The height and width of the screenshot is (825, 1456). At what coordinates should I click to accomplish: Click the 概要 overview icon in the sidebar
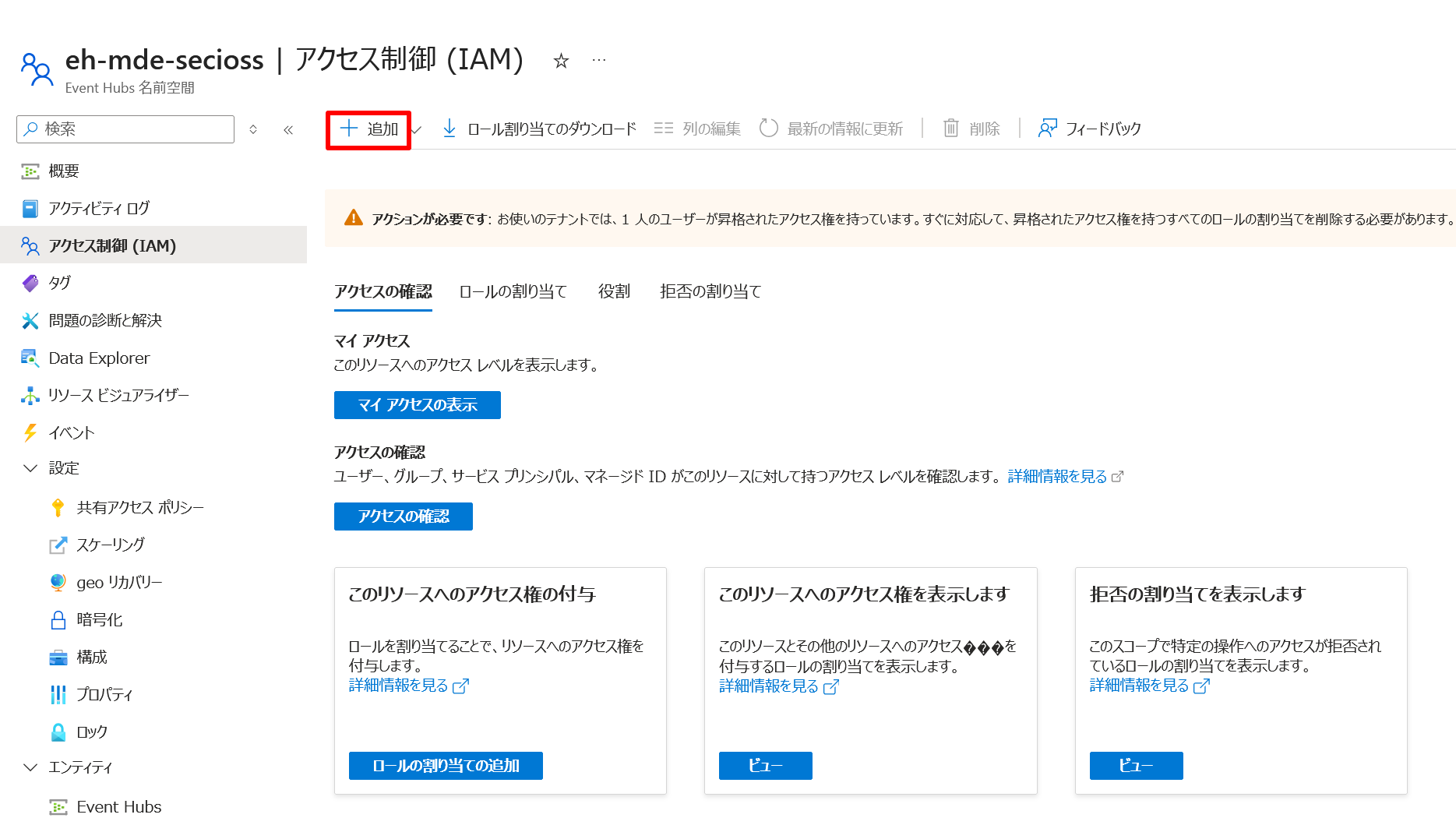(30, 171)
